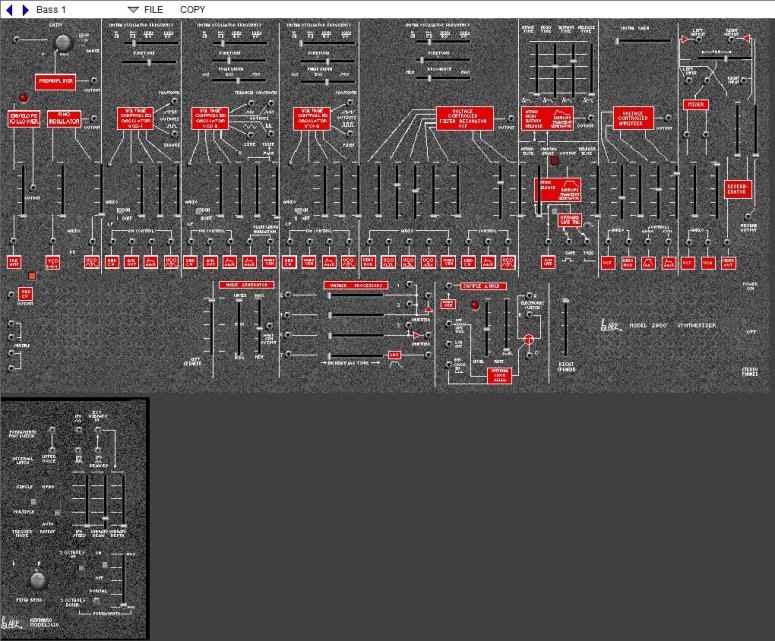Toggle the red light below envelope follower
Viewport: 775px width, 641px height.
pos(31,274)
